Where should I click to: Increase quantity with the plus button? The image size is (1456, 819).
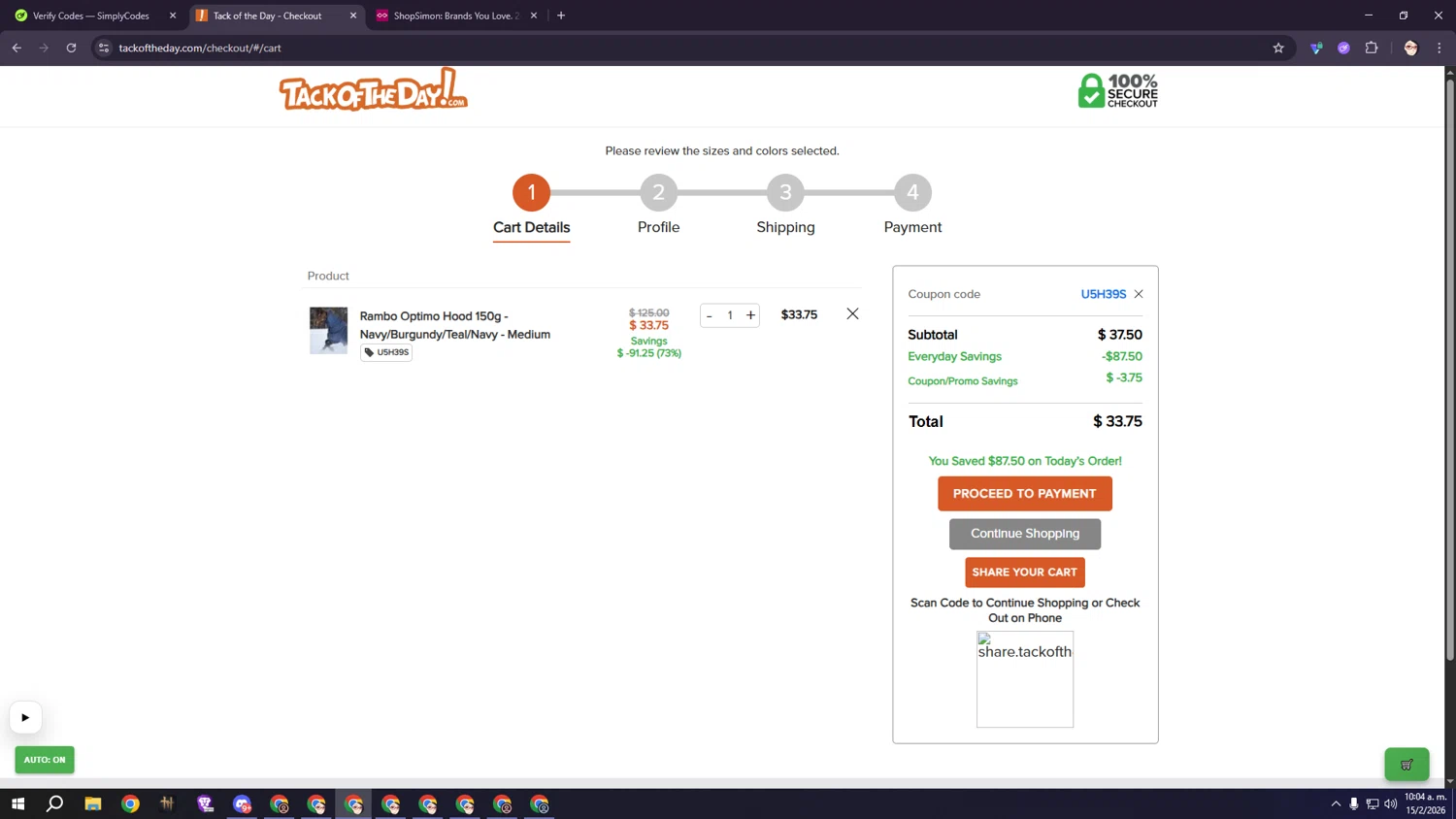pyautogui.click(x=750, y=315)
